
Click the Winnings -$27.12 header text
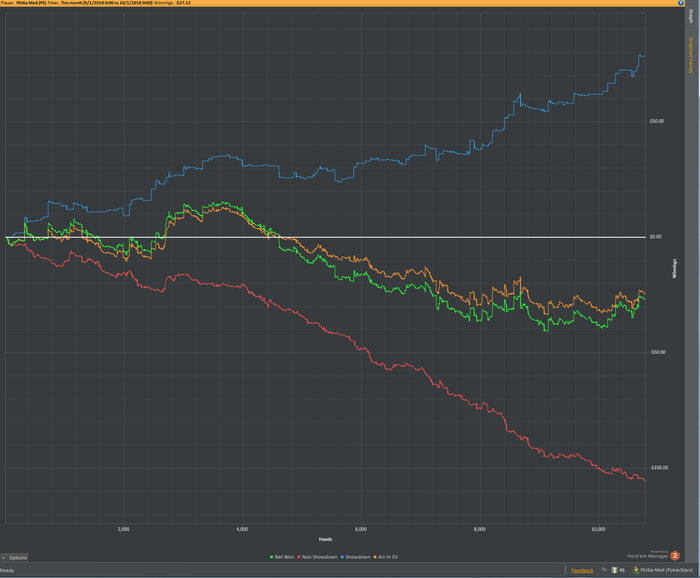click(x=172, y=3)
